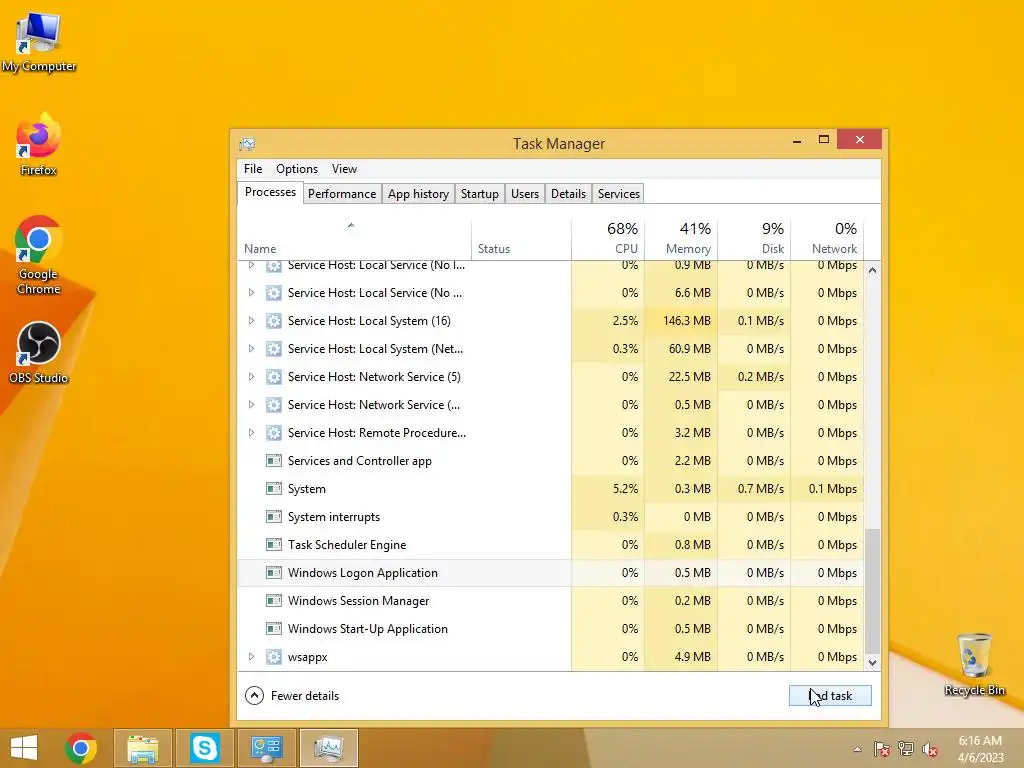Expand Service Host: Local System (16)
Screen dimensions: 1024x768
[251, 321]
